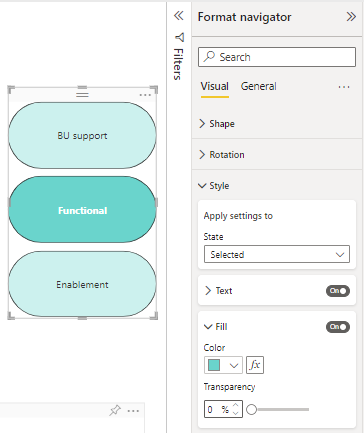The height and width of the screenshot is (433, 364).
Task: Turn off the Fill toggle
Action: point(338,327)
